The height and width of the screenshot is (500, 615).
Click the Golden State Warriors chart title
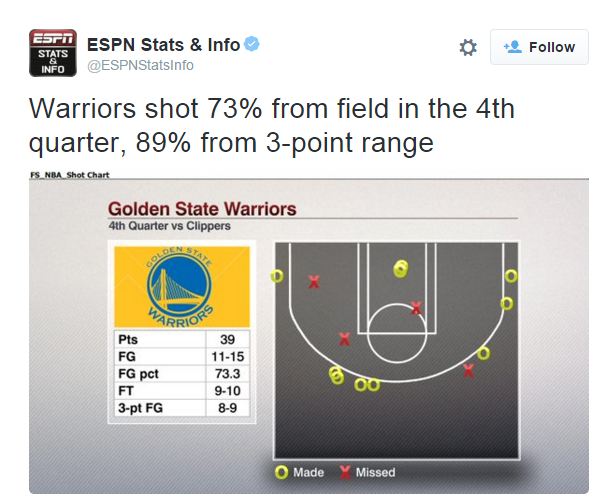coord(202,209)
